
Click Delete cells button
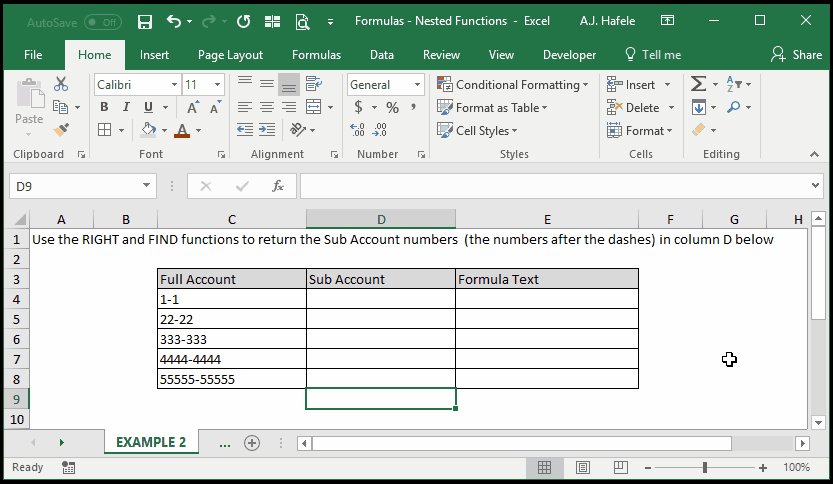click(633, 107)
